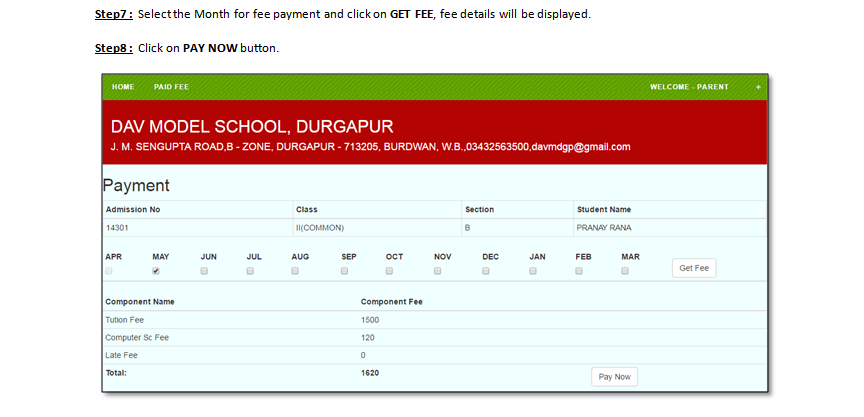Open the PAID FEE menu item
The image size is (864, 417).
tap(171, 87)
